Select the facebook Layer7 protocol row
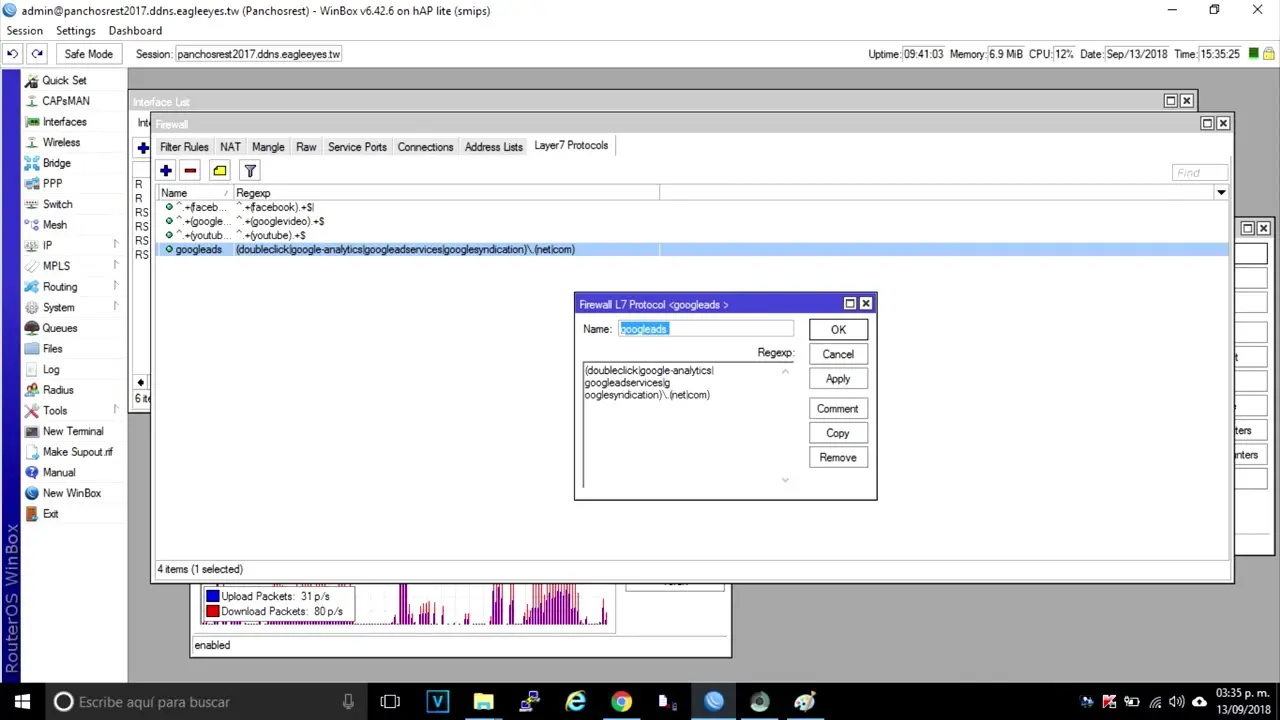 tap(694, 207)
